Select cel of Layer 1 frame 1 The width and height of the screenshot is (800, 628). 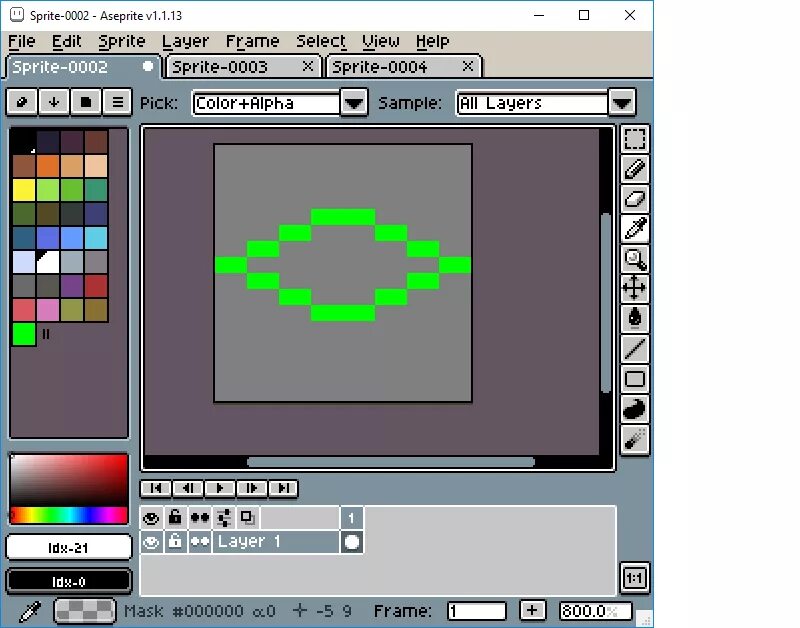point(352,542)
